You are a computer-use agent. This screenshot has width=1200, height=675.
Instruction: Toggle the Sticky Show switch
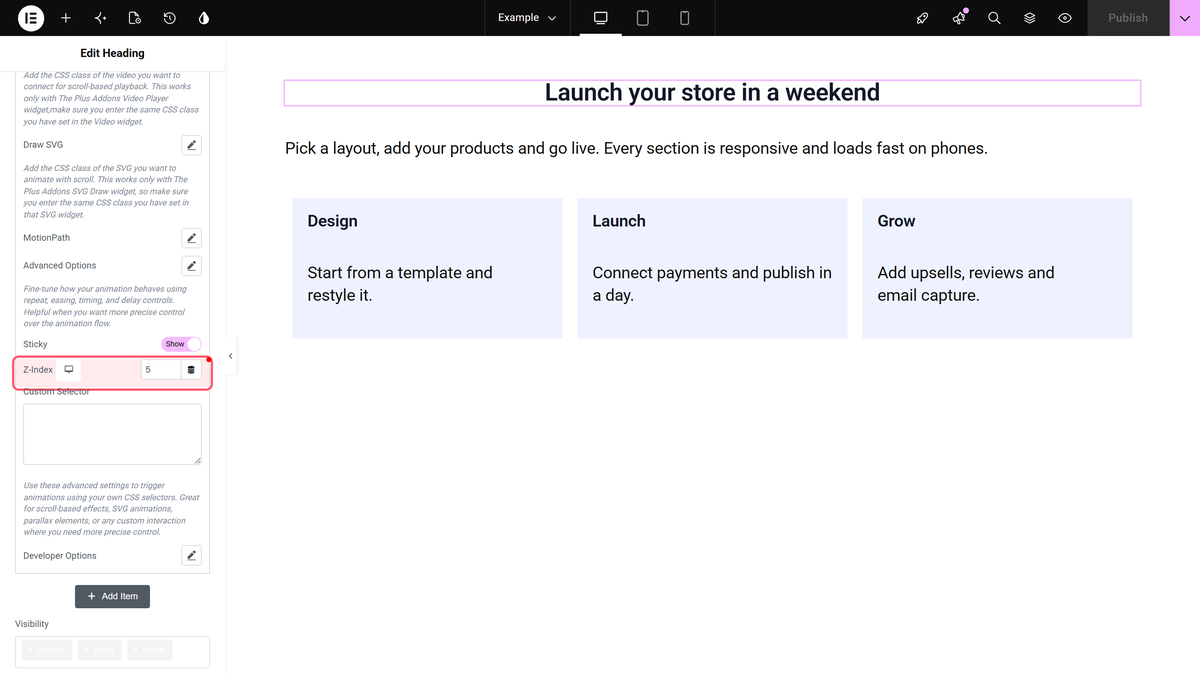click(x=181, y=344)
